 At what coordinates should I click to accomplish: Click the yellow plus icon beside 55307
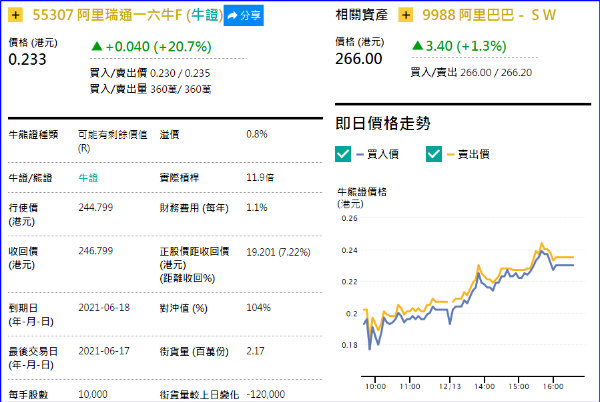point(15,15)
